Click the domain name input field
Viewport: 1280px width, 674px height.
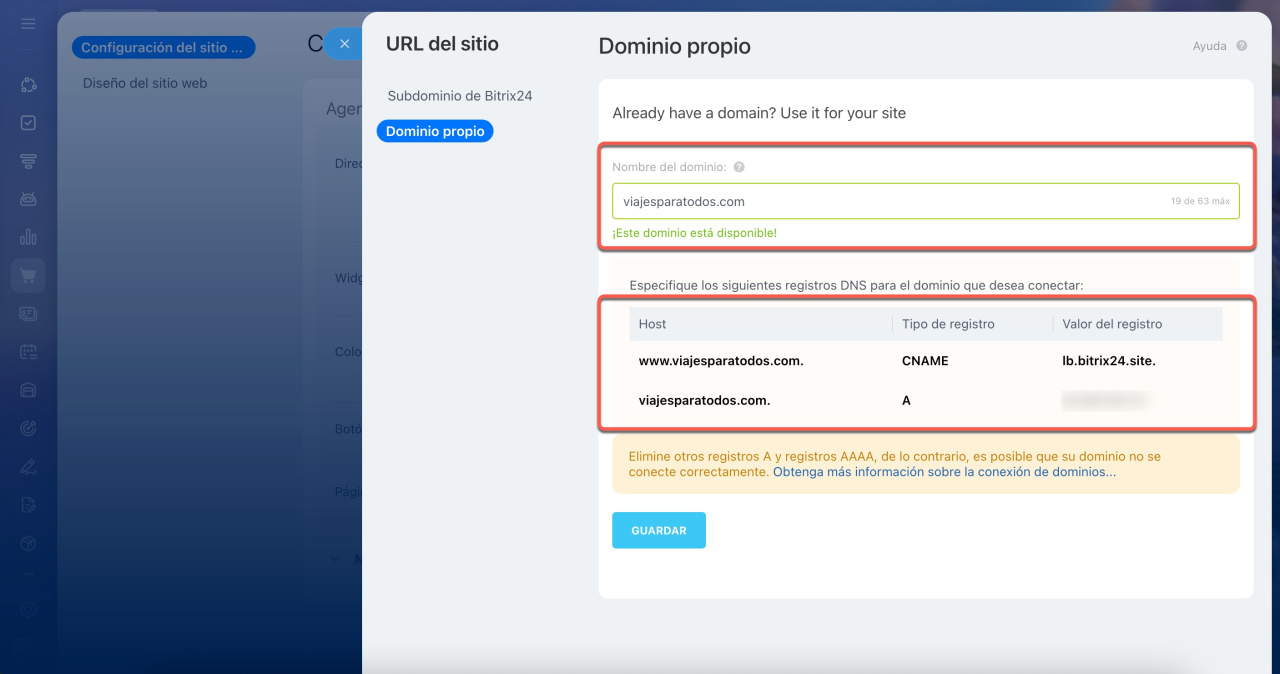(x=890, y=201)
